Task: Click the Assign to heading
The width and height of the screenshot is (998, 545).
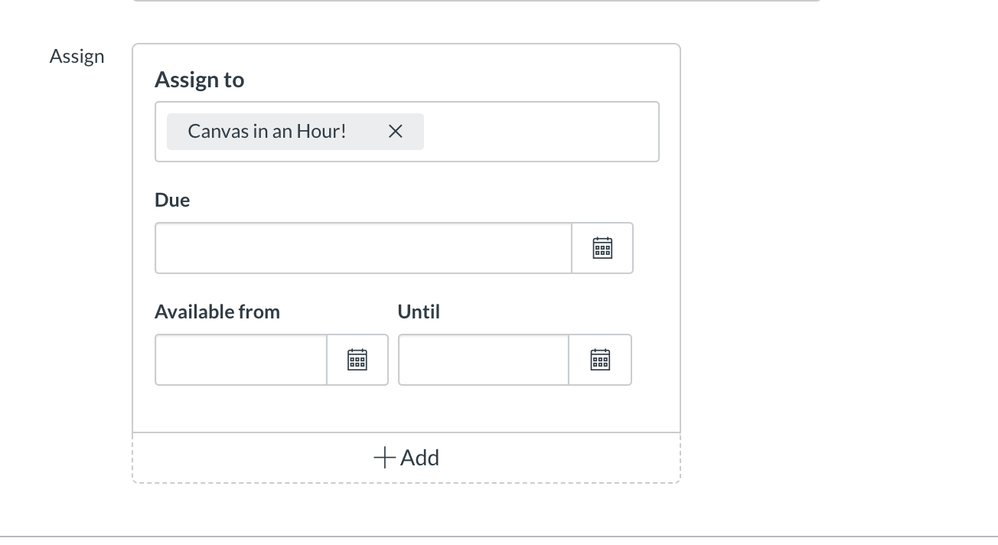Action: [x=199, y=80]
